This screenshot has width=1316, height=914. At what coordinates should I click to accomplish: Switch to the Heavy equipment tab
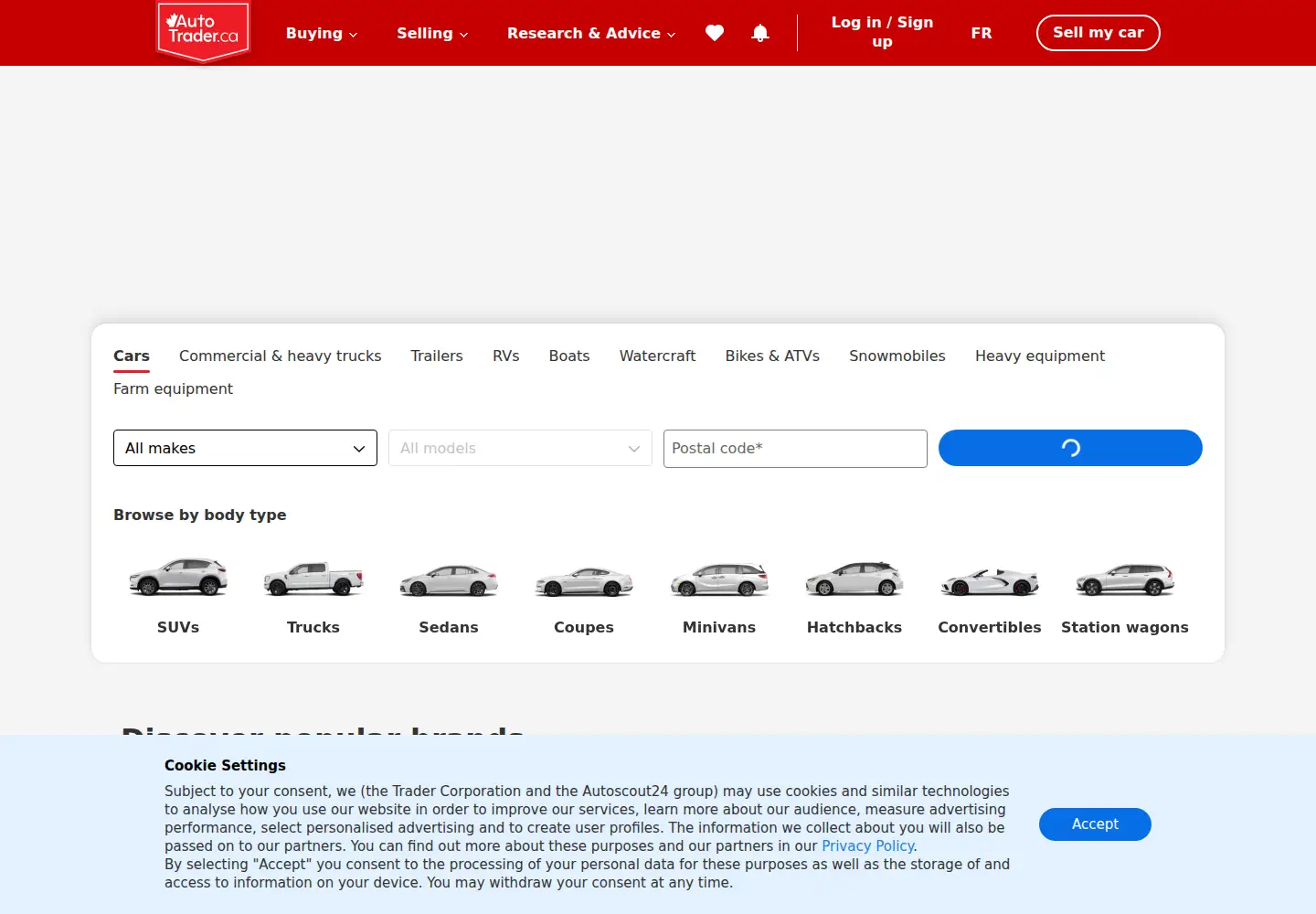pyautogui.click(x=1040, y=356)
